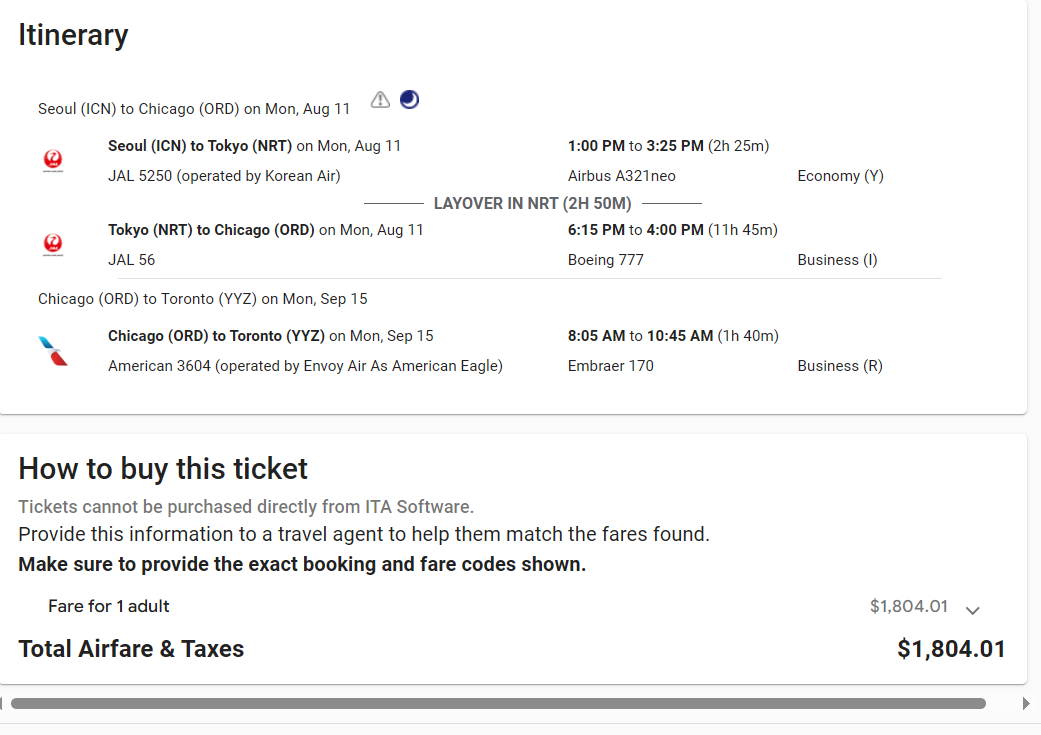Click 'Make sure to provide the exact booking' line
Image resolution: width=1041 pixels, height=735 pixels.
(x=302, y=564)
